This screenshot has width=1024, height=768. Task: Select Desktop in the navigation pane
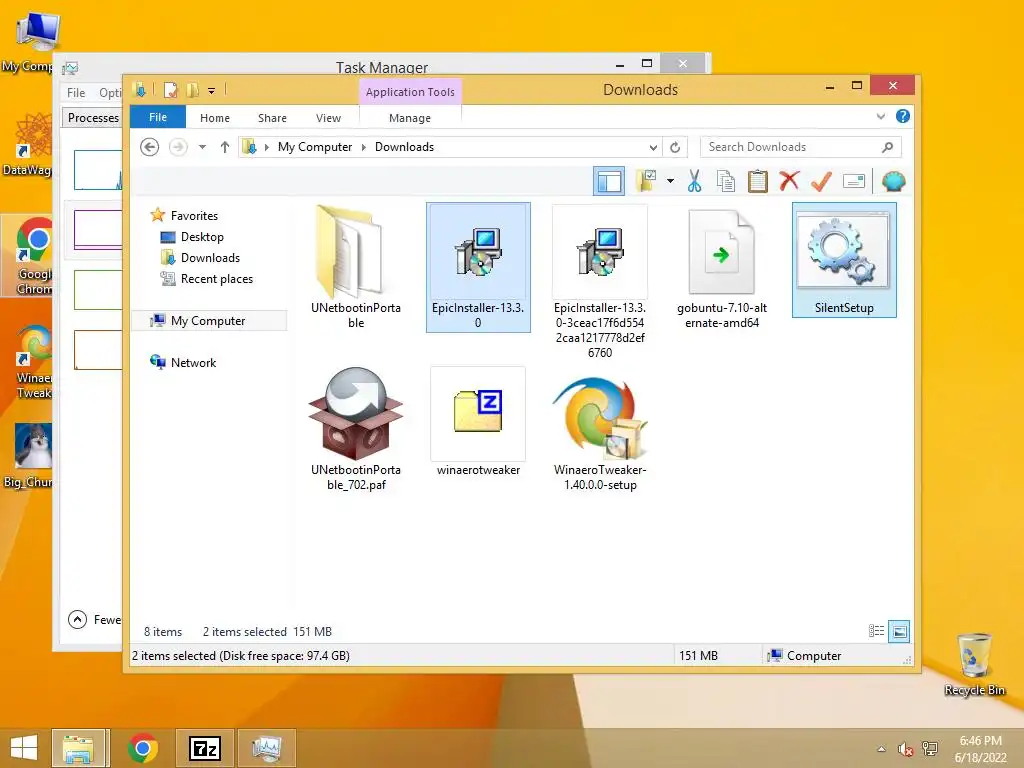tap(202, 236)
